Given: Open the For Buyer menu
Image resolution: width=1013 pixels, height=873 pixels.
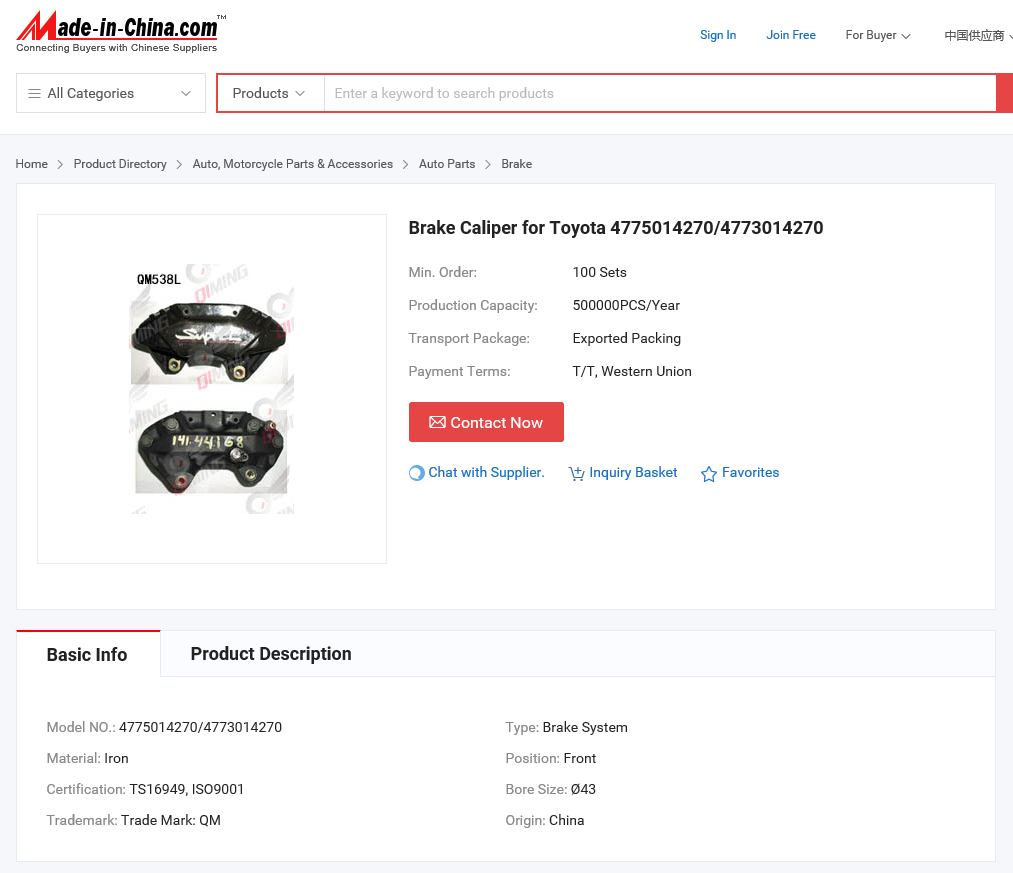Looking at the screenshot, I should 877,35.
